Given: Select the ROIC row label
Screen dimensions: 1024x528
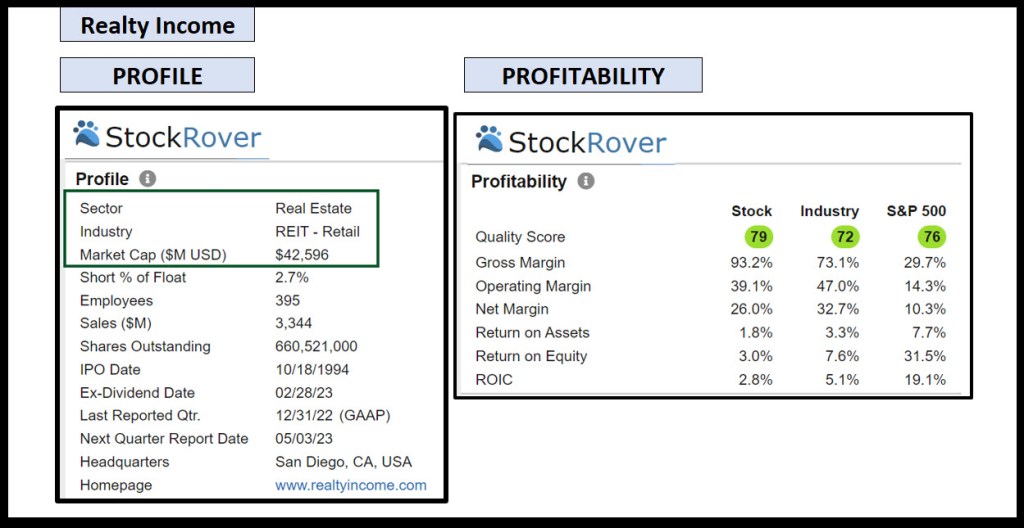Looking at the screenshot, I should click(x=492, y=380).
